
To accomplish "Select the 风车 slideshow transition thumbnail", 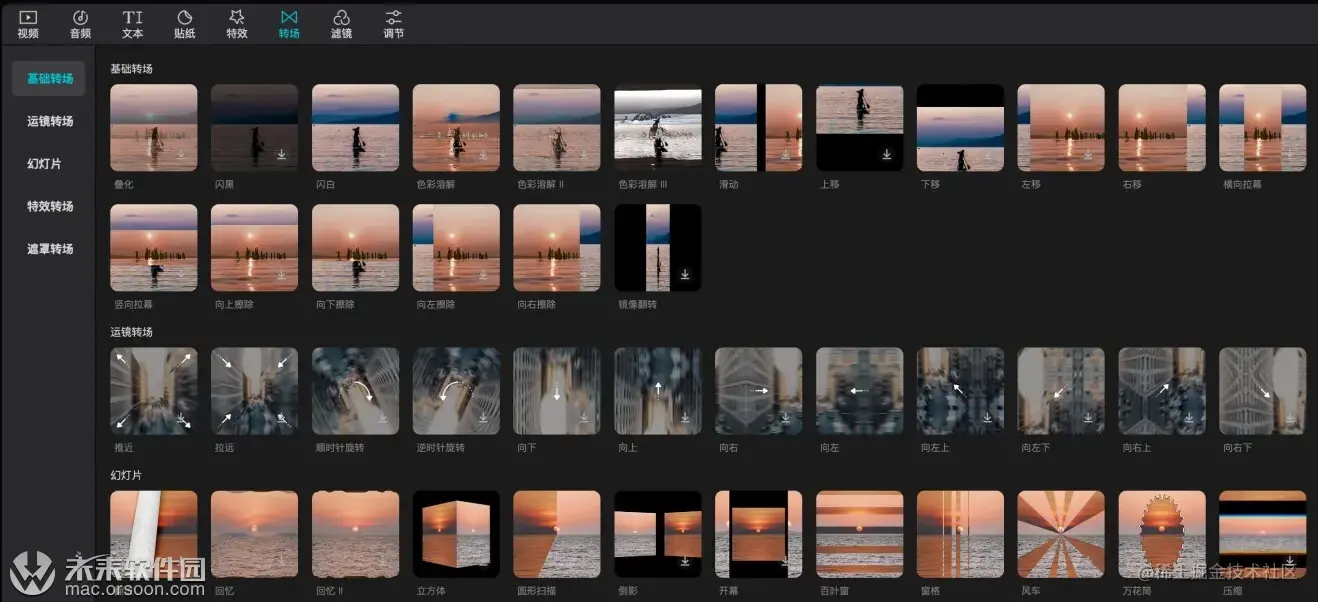I will (1060, 534).
